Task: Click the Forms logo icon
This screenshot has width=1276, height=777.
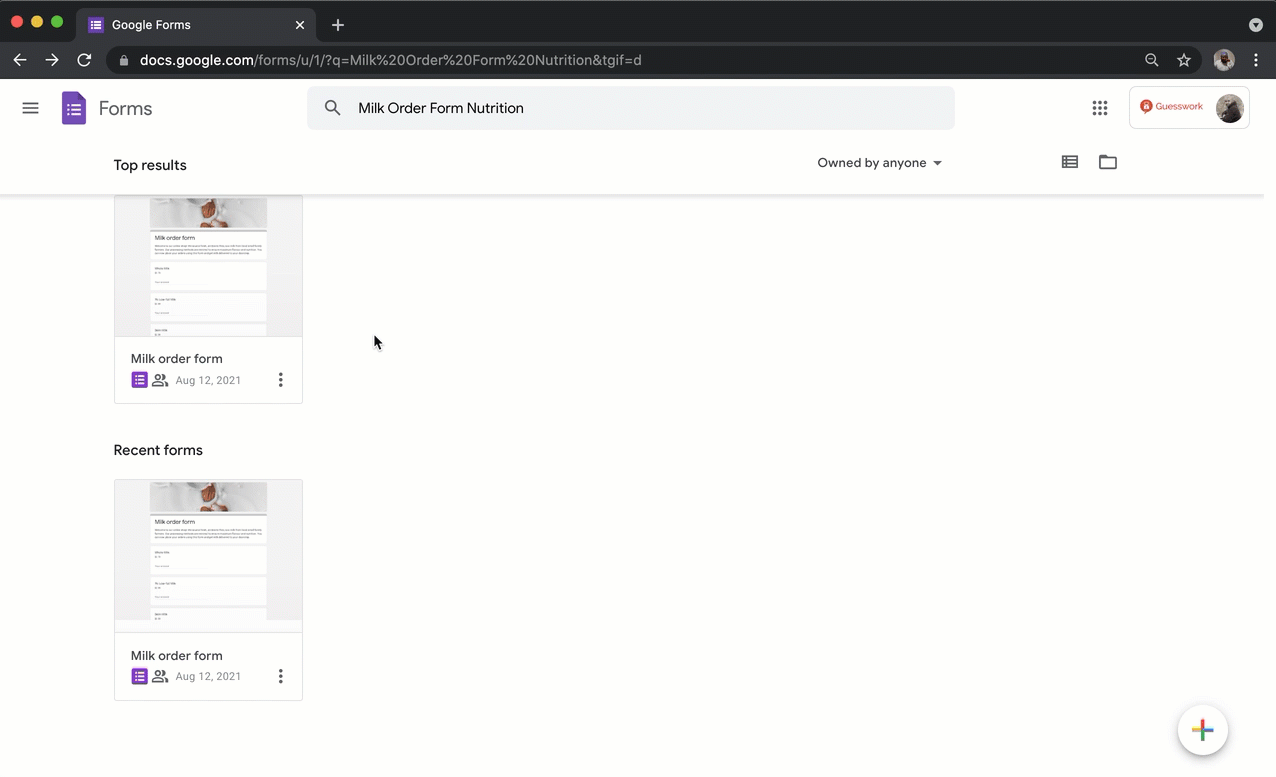Action: tap(73, 107)
